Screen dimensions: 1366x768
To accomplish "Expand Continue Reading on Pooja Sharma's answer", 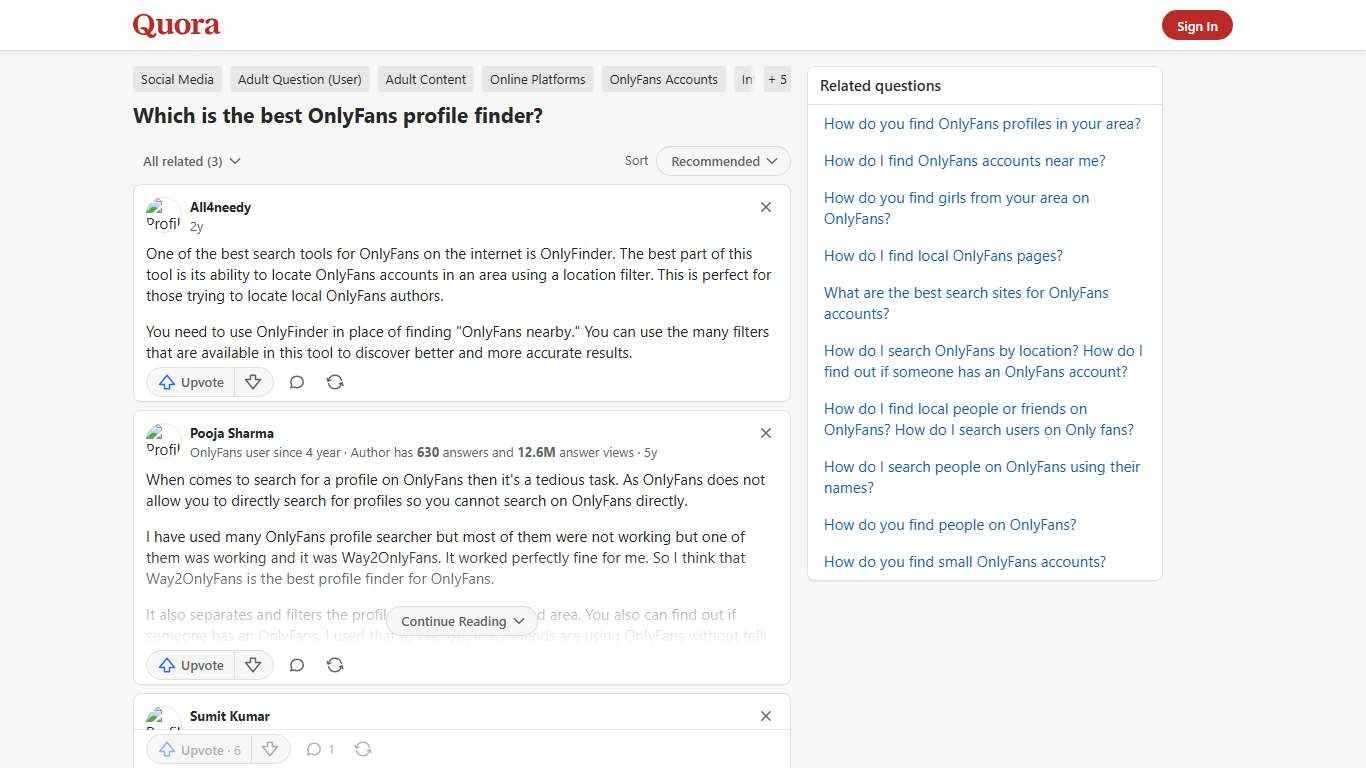I will pyautogui.click(x=461, y=621).
